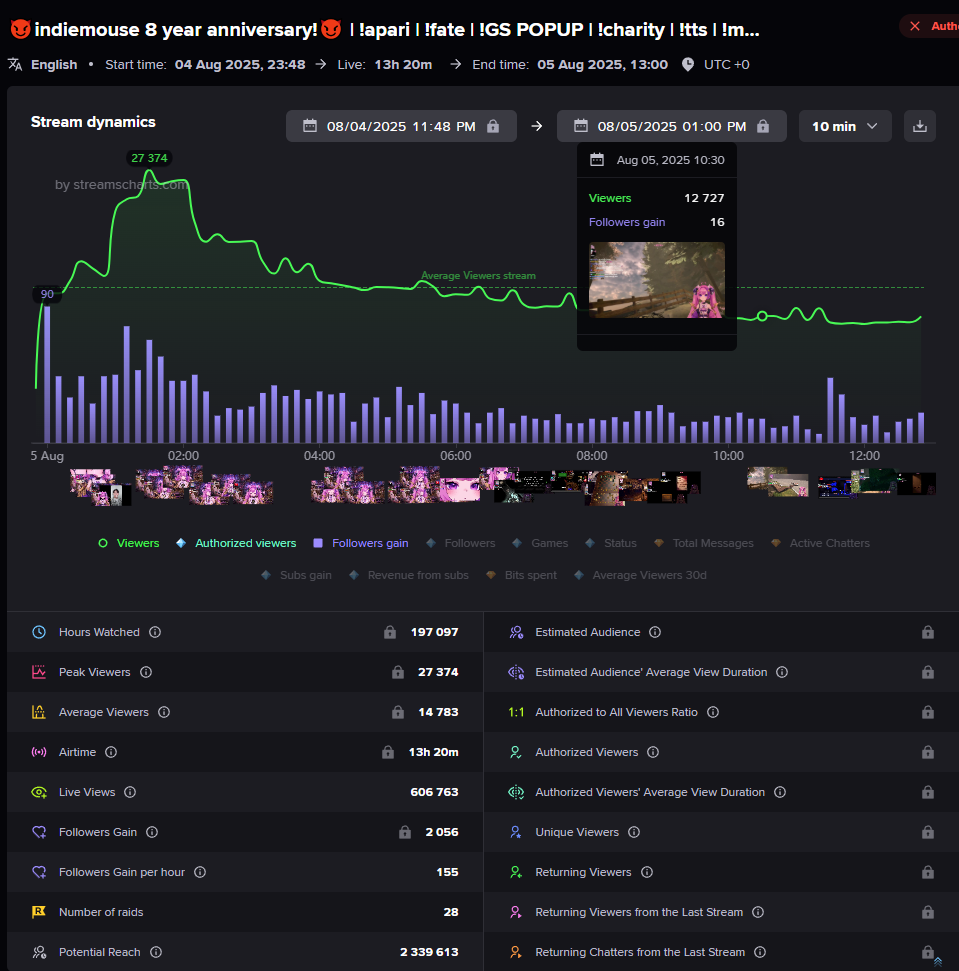The width and height of the screenshot is (959, 971).
Task: Open the tooltip stream preview thumbnail
Action: [x=657, y=280]
